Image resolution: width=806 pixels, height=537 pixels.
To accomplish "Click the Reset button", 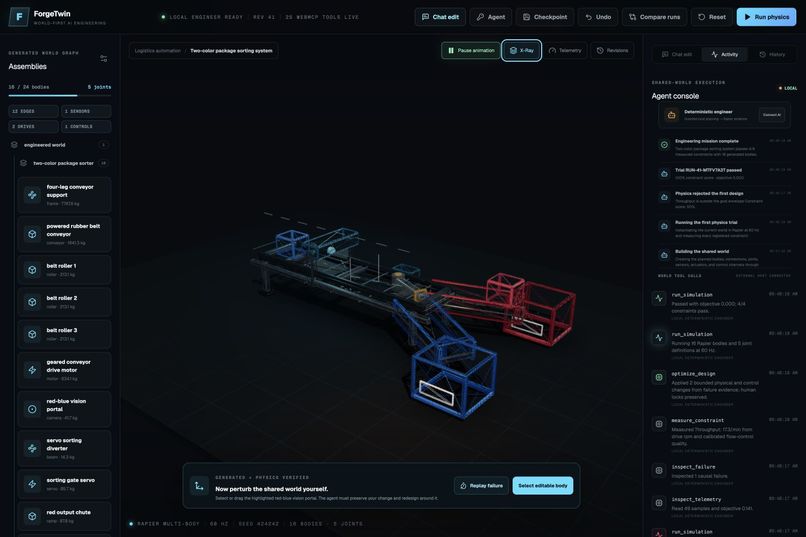I will coord(711,17).
